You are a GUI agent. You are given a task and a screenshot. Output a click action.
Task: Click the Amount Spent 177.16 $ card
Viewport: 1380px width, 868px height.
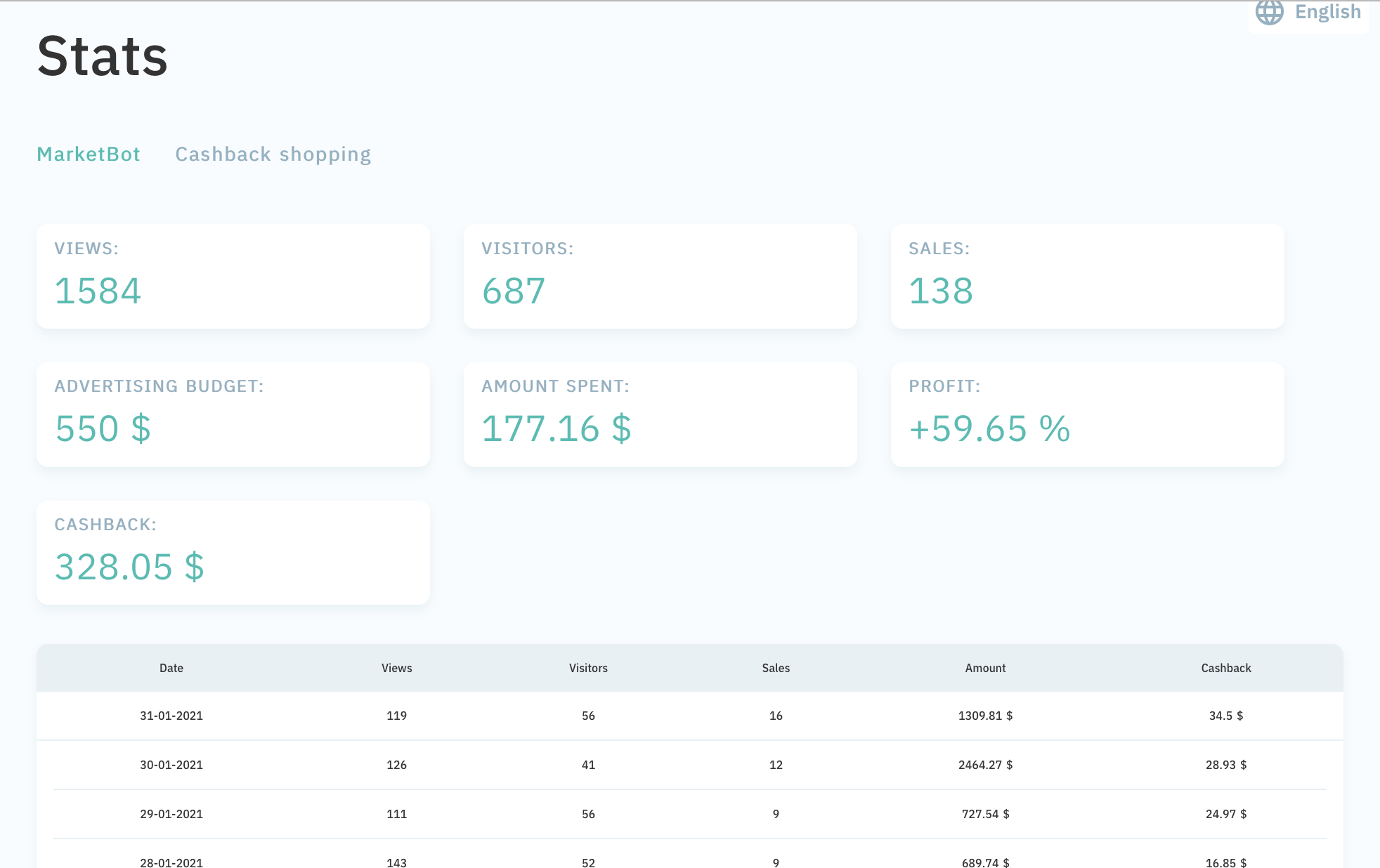(660, 414)
